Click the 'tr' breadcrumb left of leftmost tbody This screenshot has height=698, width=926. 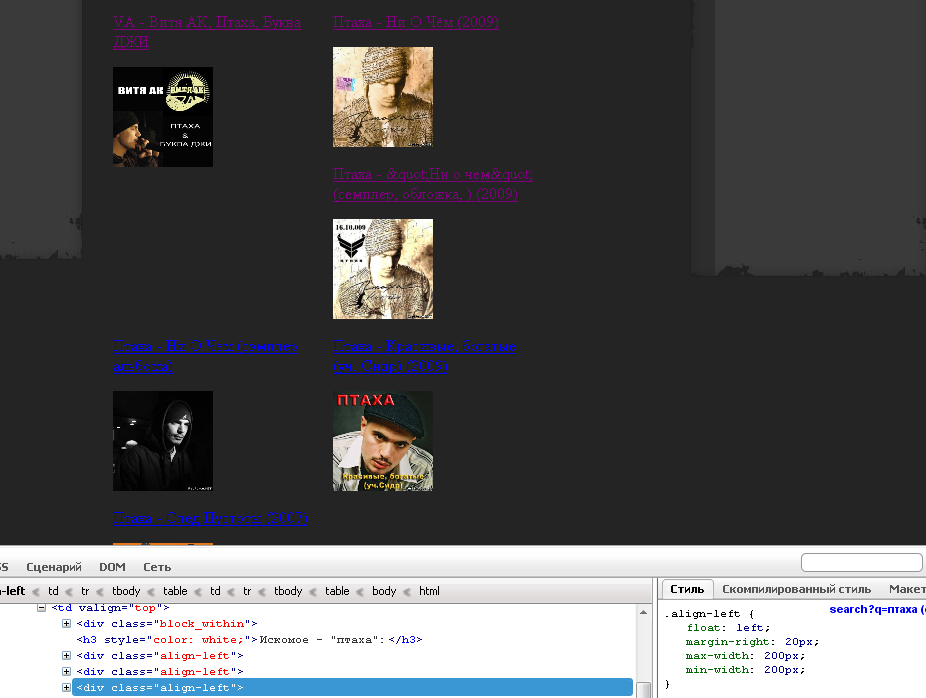point(85,591)
